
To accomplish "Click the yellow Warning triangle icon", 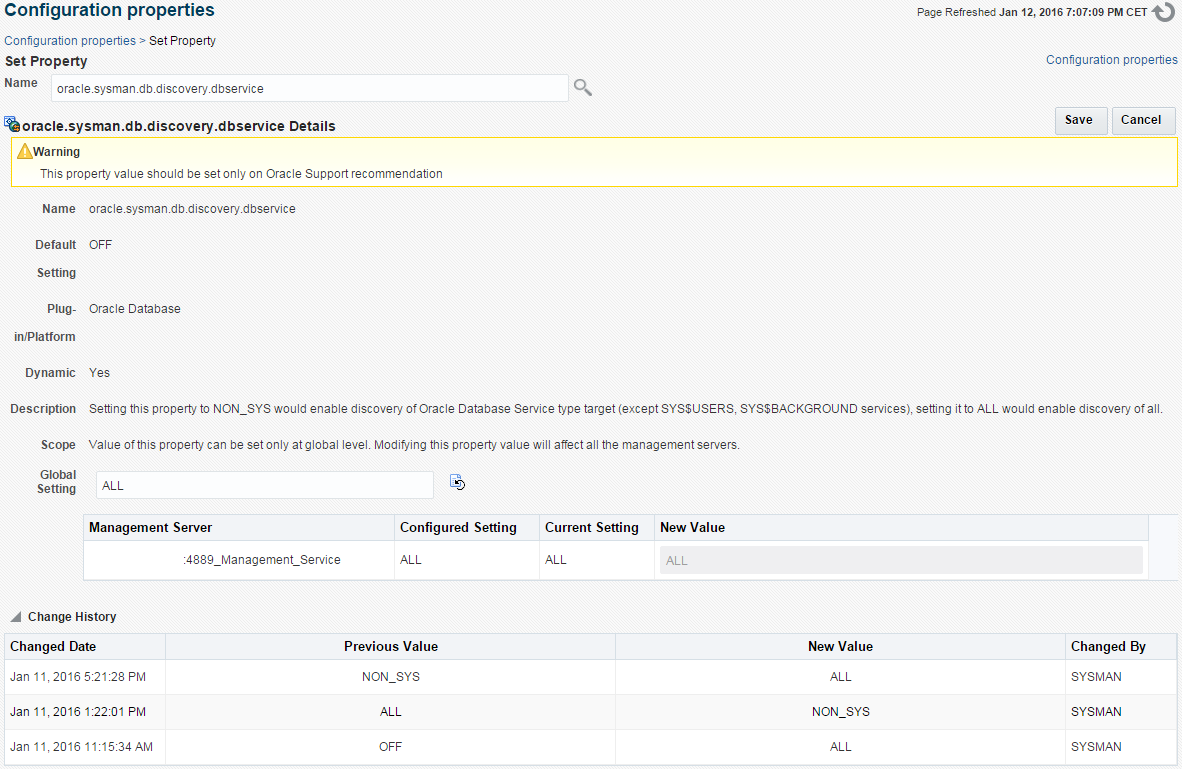I will [x=24, y=151].
